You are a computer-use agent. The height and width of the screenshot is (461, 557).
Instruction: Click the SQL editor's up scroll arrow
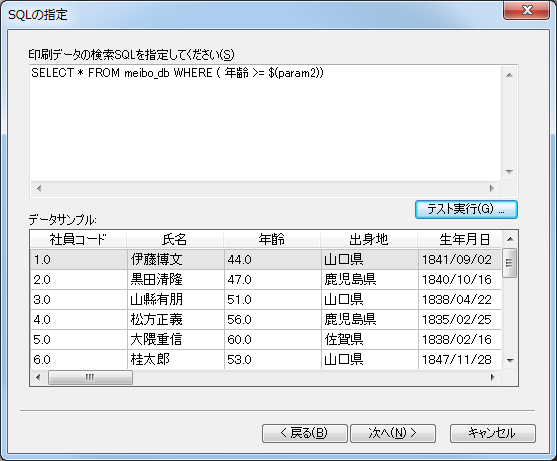(509, 75)
